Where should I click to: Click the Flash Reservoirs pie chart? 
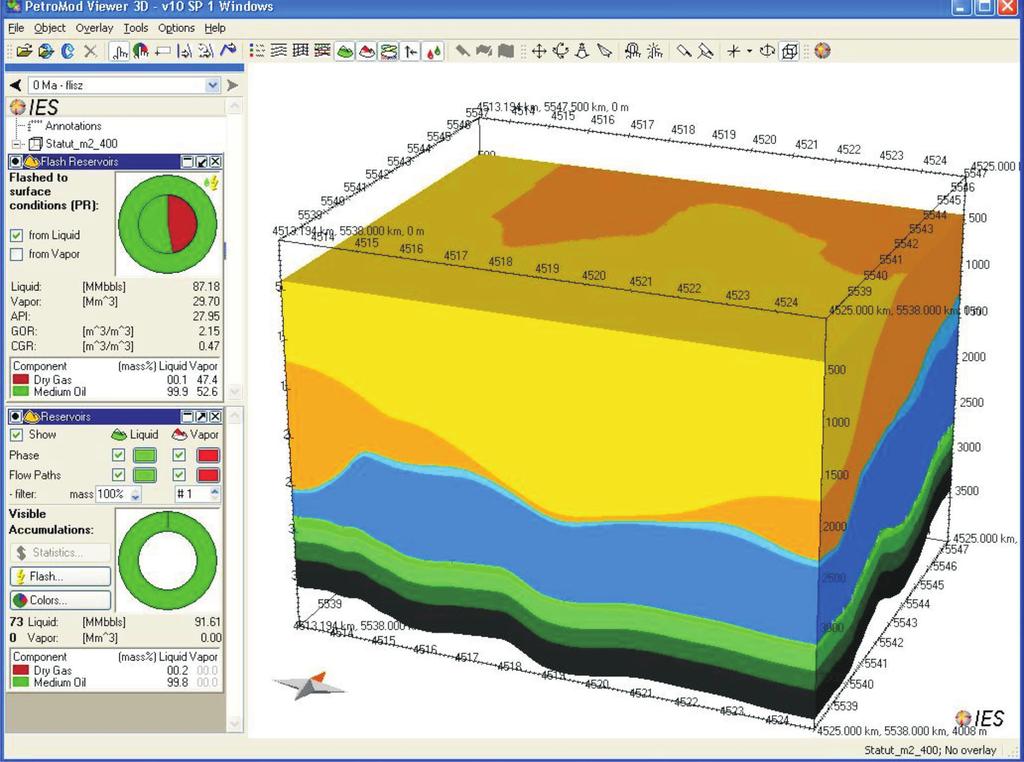pos(168,224)
